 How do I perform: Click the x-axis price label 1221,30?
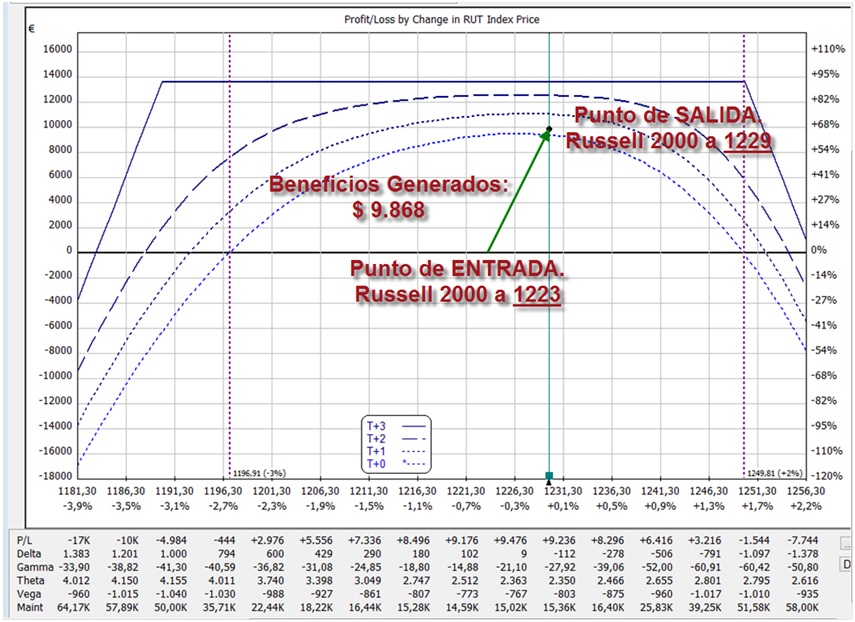click(x=466, y=491)
